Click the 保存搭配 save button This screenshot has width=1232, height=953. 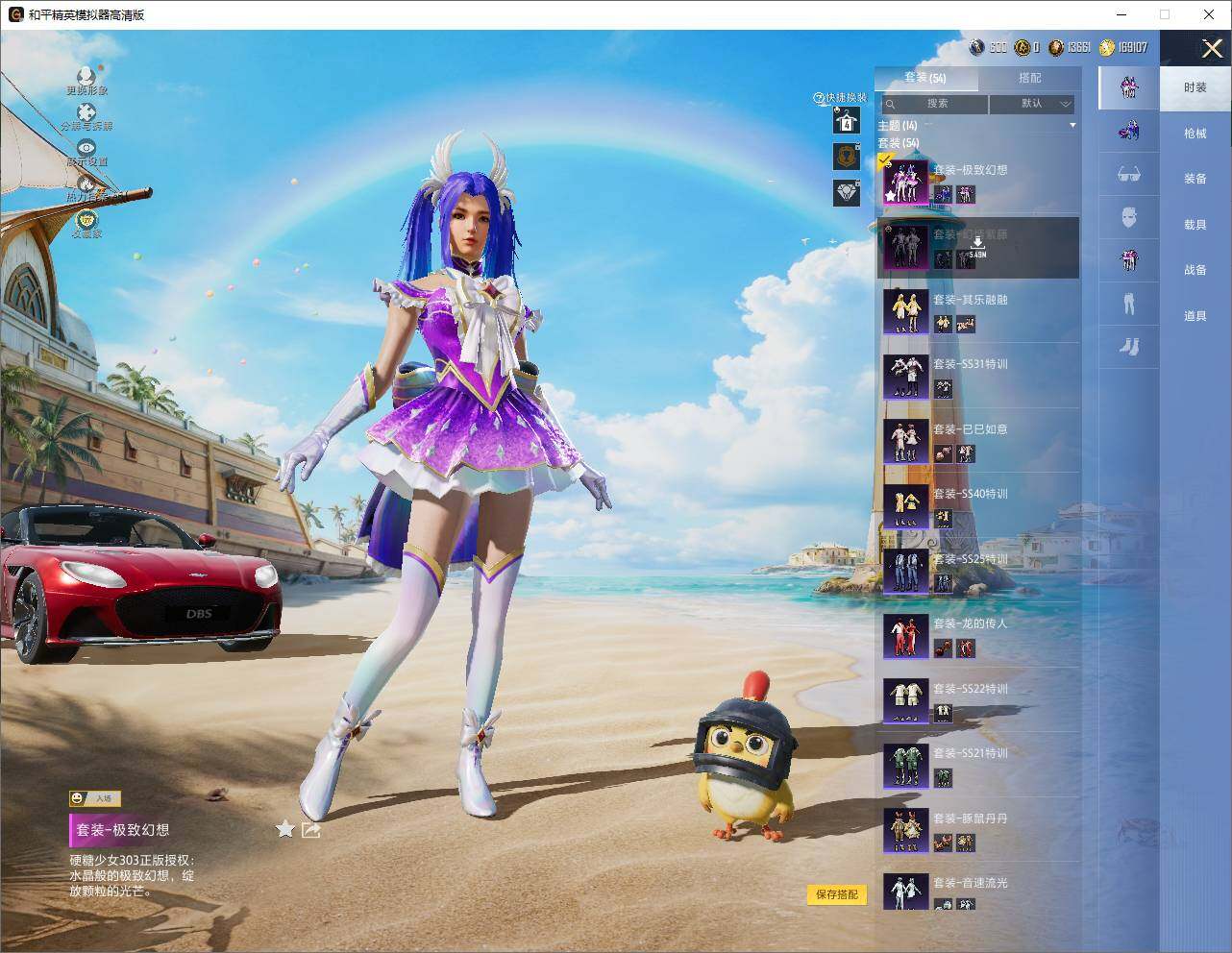(837, 894)
